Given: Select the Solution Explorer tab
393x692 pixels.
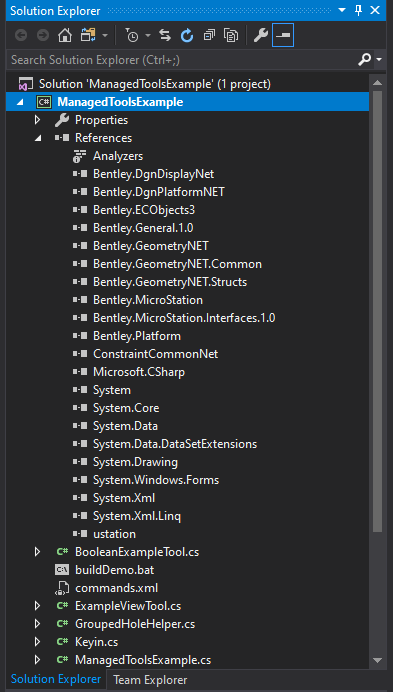Looking at the screenshot, I should (56, 680).
